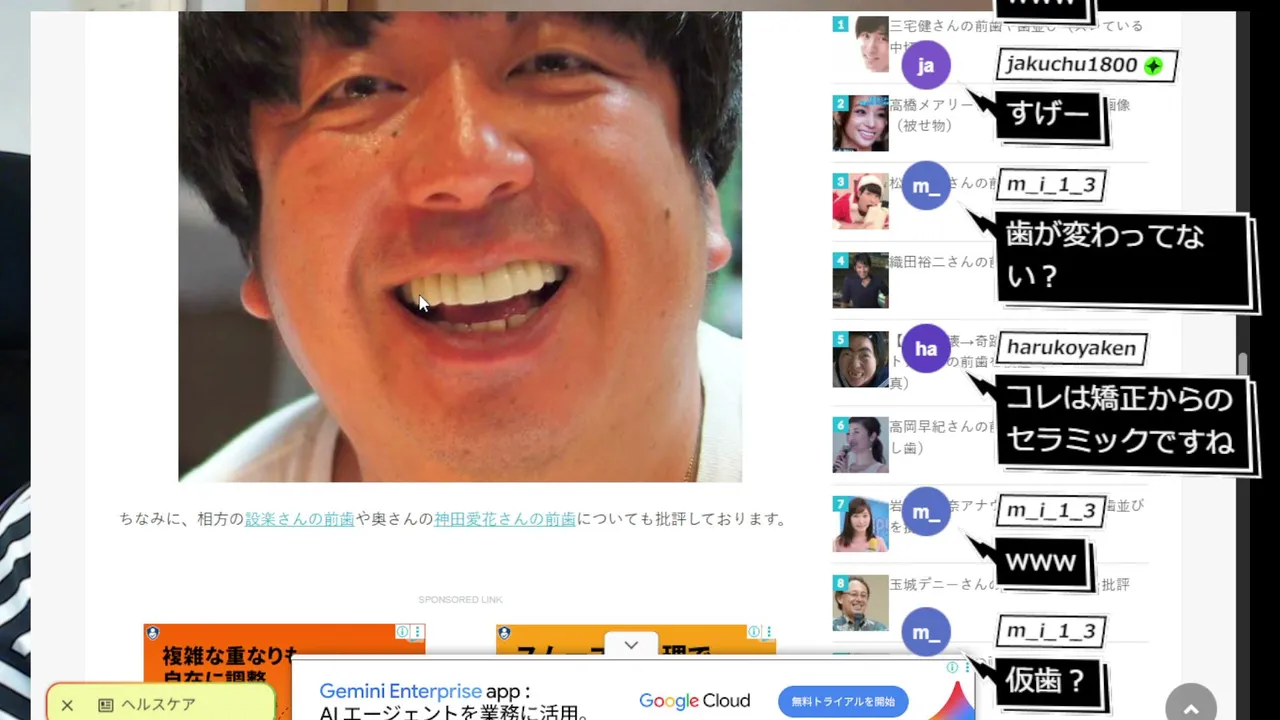Viewport: 1280px width, 720px height.
Task: Click the Gemini Enterprise app ad headline
Action: [424, 691]
